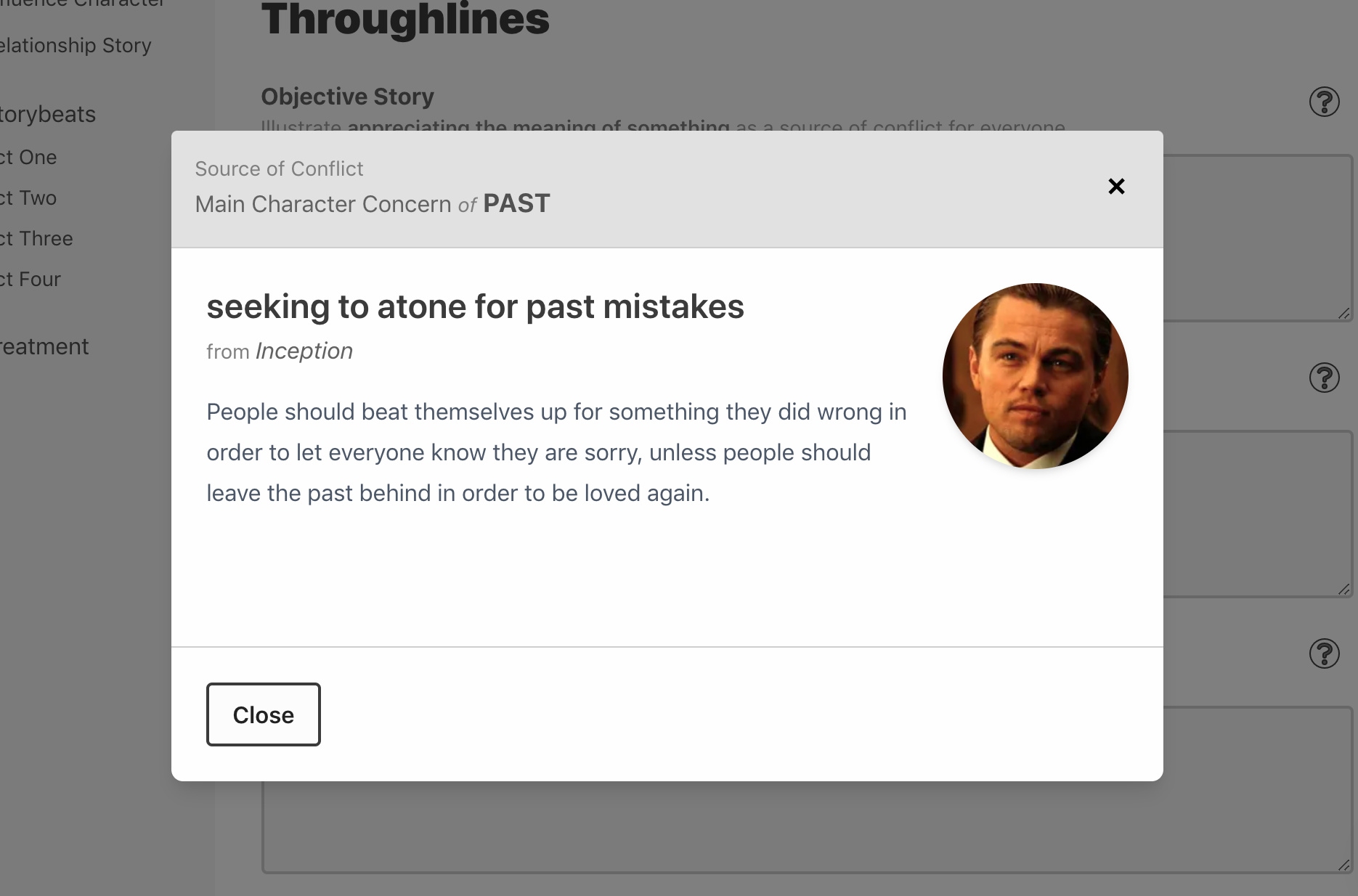Select Act Two in the sidebar

pyautogui.click(x=29, y=198)
